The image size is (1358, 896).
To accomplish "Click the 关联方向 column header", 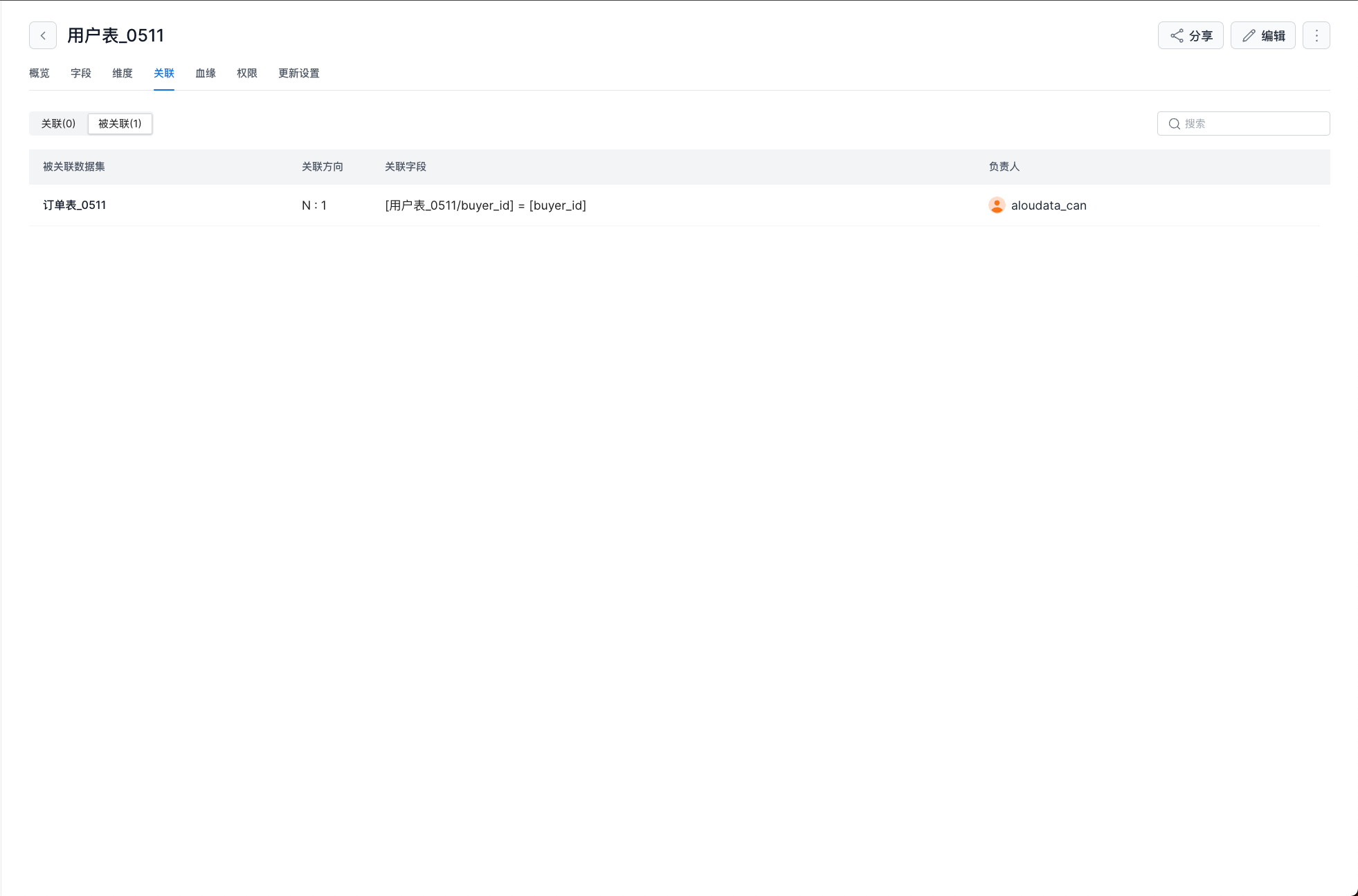I will click(323, 167).
